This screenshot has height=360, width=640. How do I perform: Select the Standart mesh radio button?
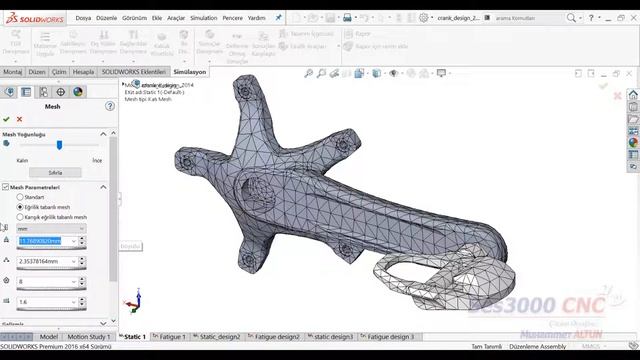20,197
